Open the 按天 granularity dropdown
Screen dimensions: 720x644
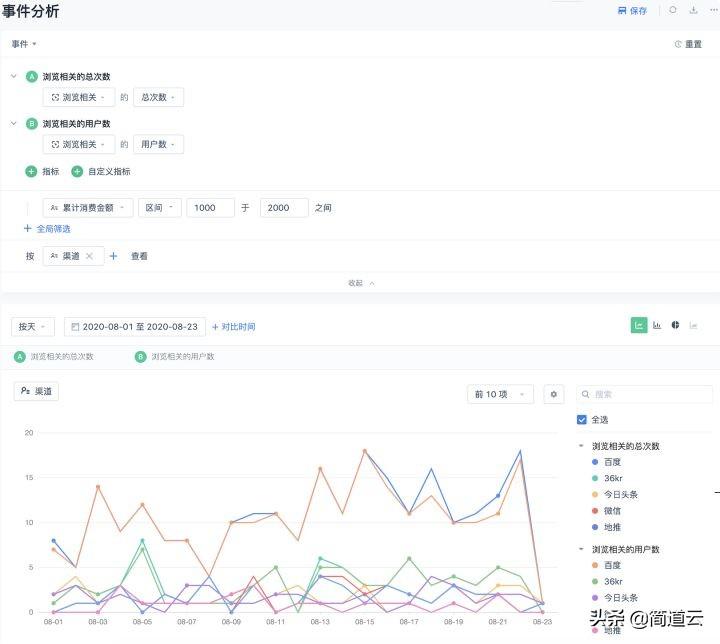point(33,327)
